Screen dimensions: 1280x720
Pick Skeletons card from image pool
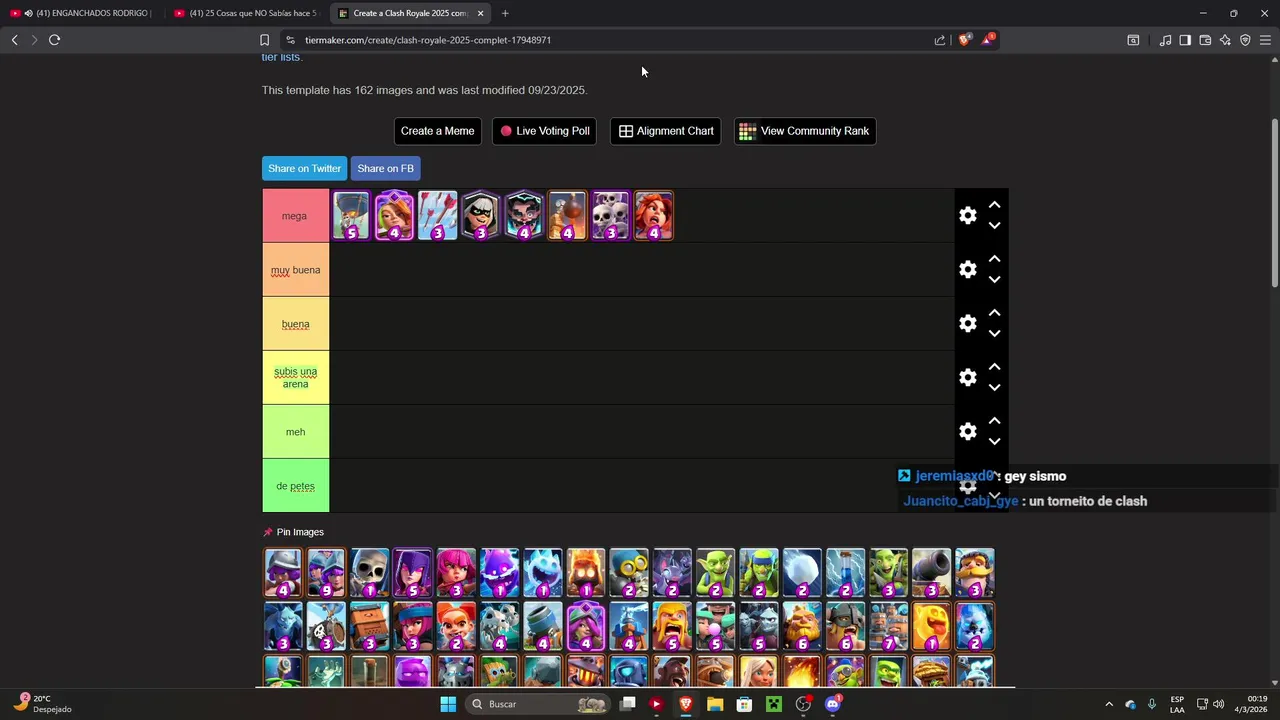pos(369,573)
